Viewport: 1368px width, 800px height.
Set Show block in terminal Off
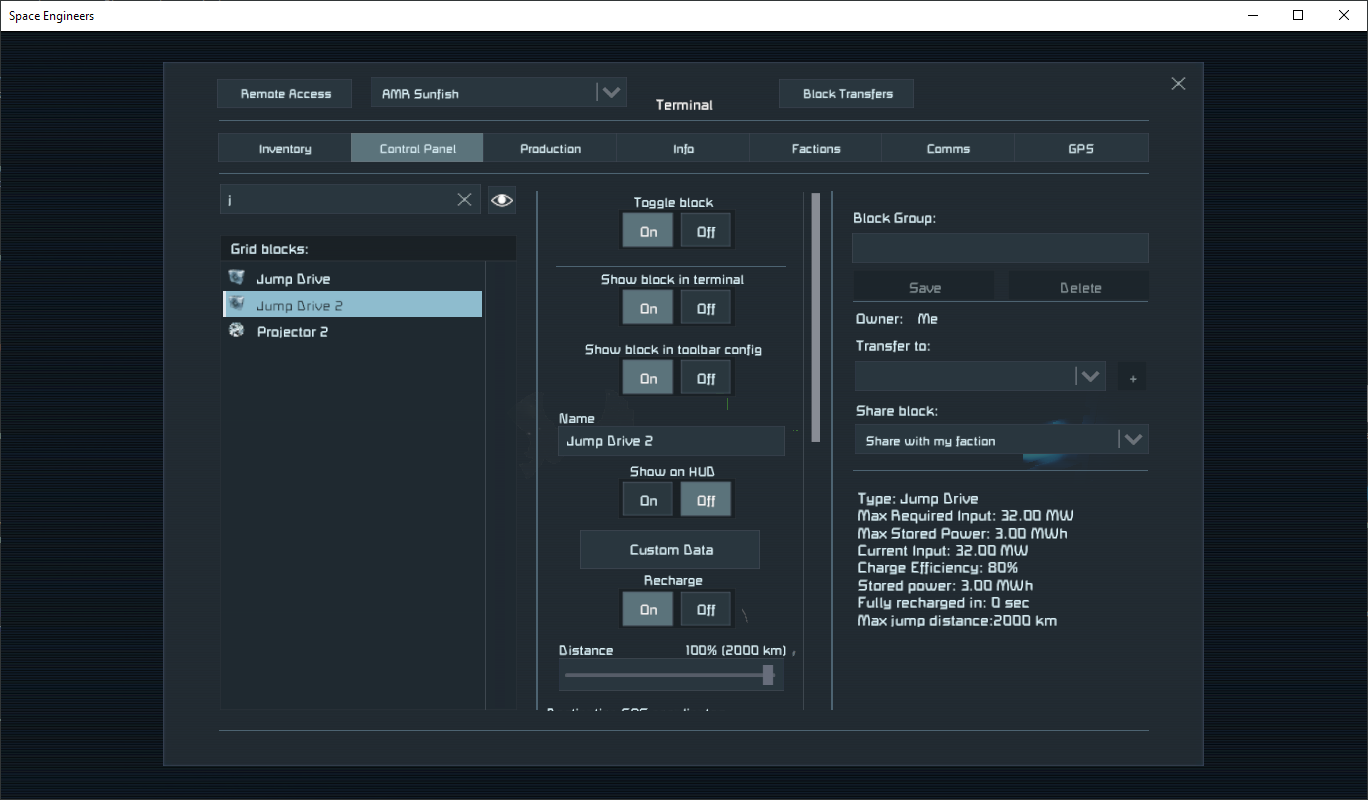click(706, 308)
